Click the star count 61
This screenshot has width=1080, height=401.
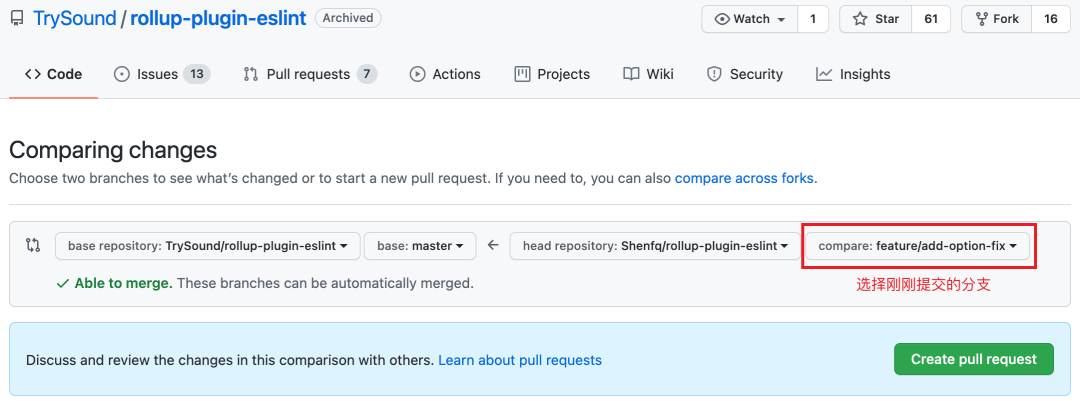coord(930,19)
